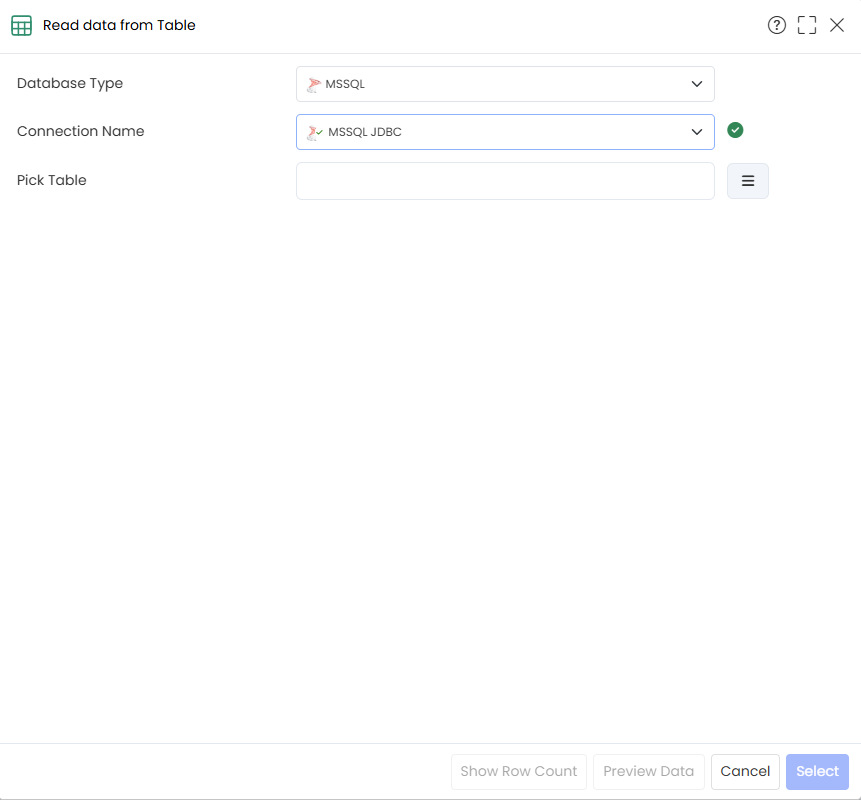Close the Read data from Table dialog
The height and width of the screenshot is (800, 861).
click(837, 25)
